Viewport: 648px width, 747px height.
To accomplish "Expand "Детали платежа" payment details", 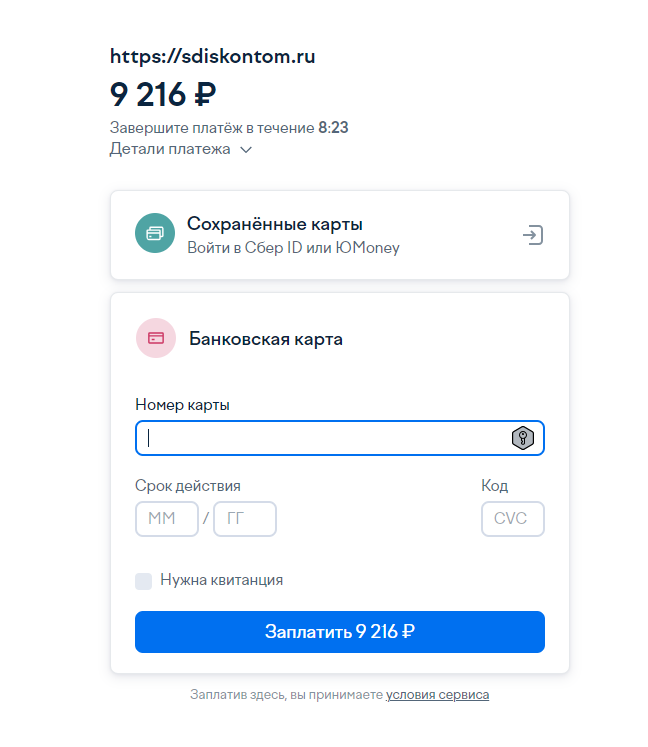I will point(170,149).
